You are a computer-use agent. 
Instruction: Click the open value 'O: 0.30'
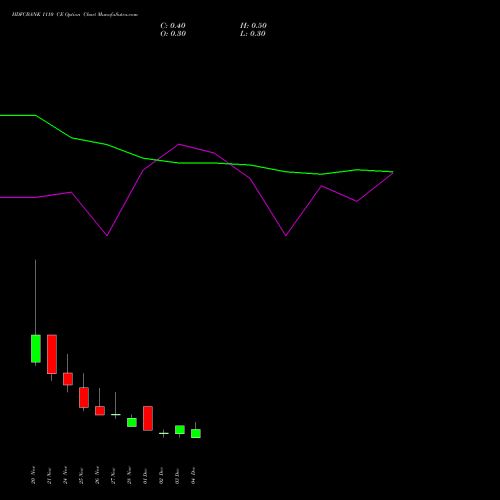tap(173, 34)
